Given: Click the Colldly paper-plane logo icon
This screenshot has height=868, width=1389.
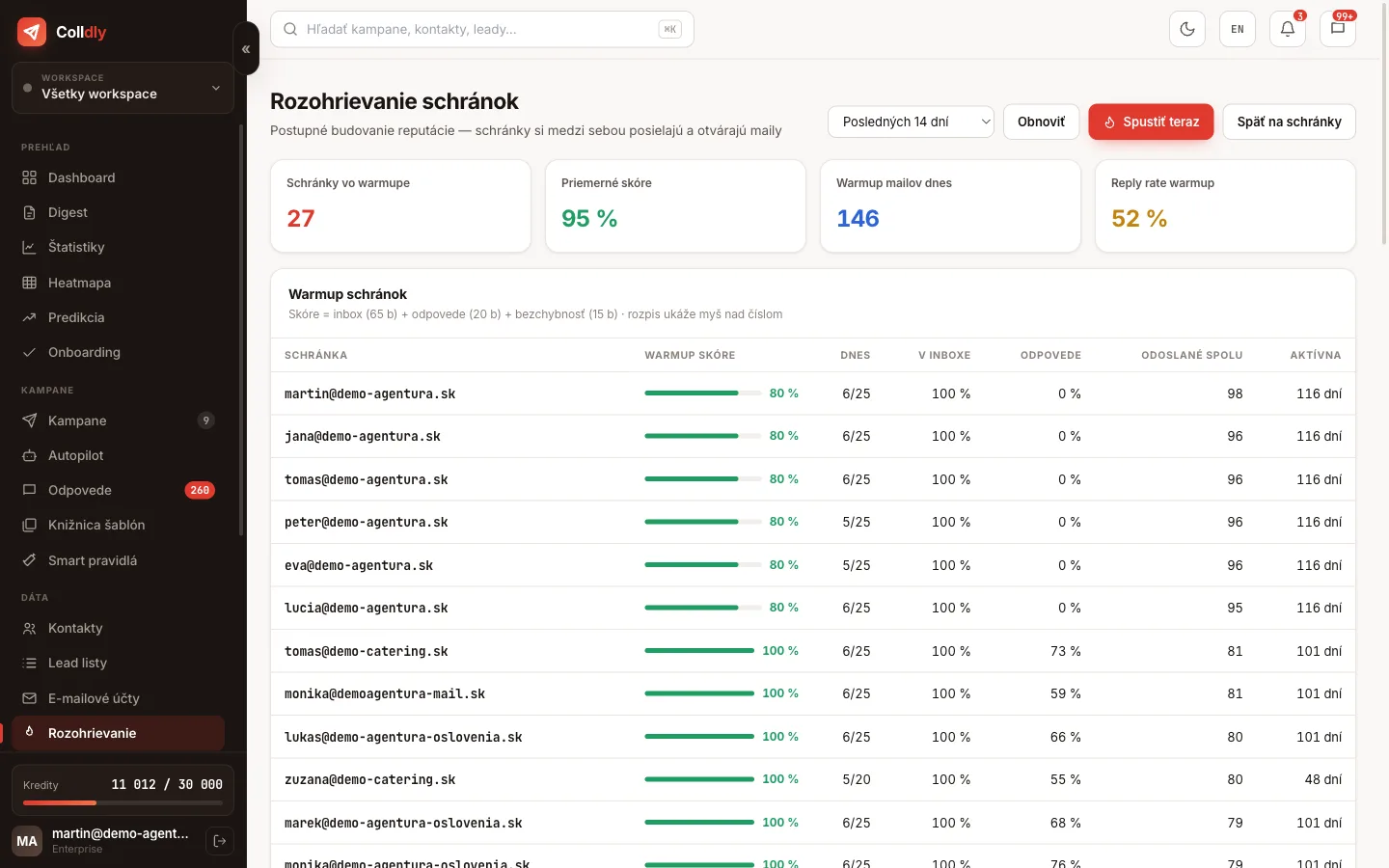Looking at the screenshot, I should 32,32.
